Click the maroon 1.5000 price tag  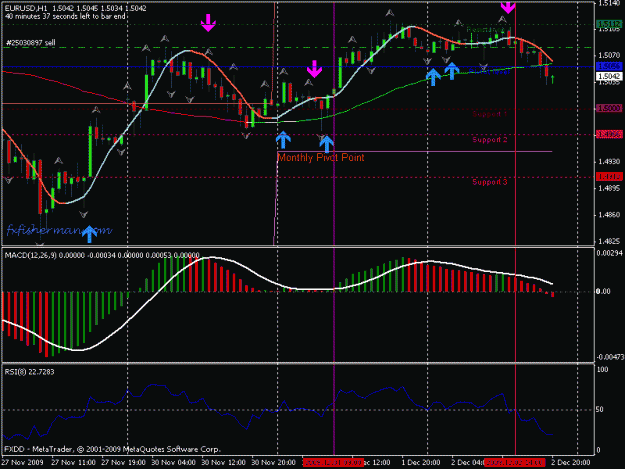tap(609, 108)
